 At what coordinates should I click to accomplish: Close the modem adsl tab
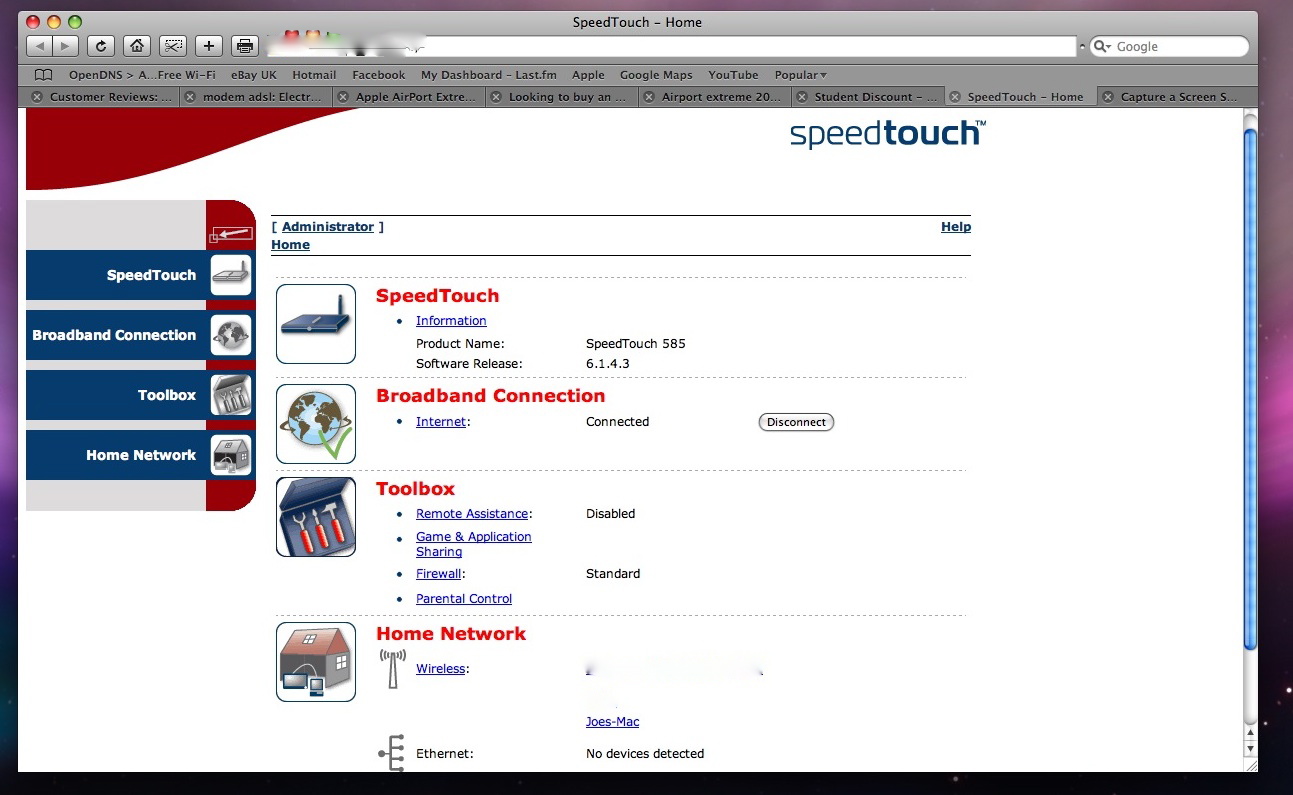[x=190, y=97]
